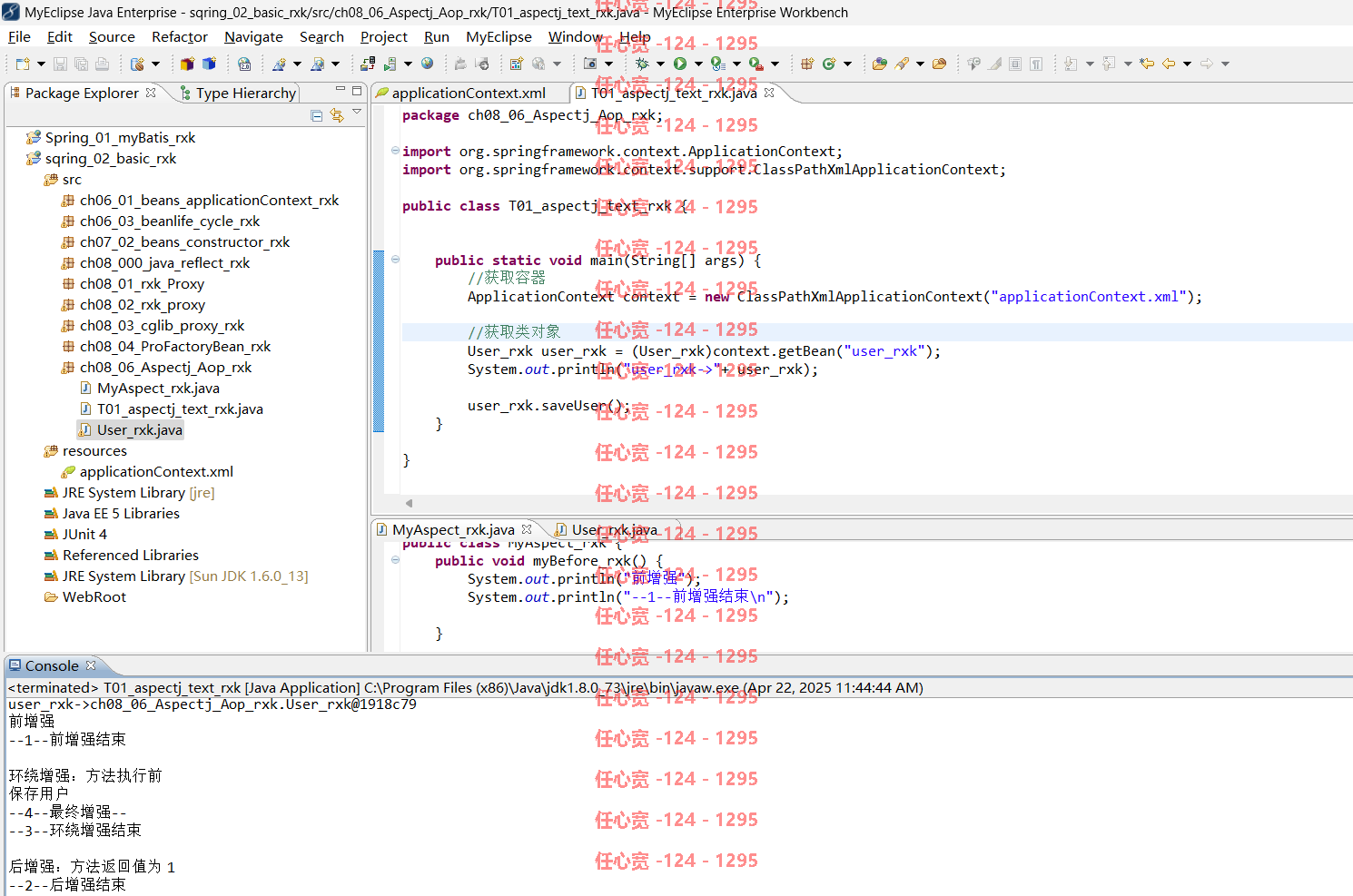Open the Run dropdown arrow

pyautogui.click(x=698, y=64)
